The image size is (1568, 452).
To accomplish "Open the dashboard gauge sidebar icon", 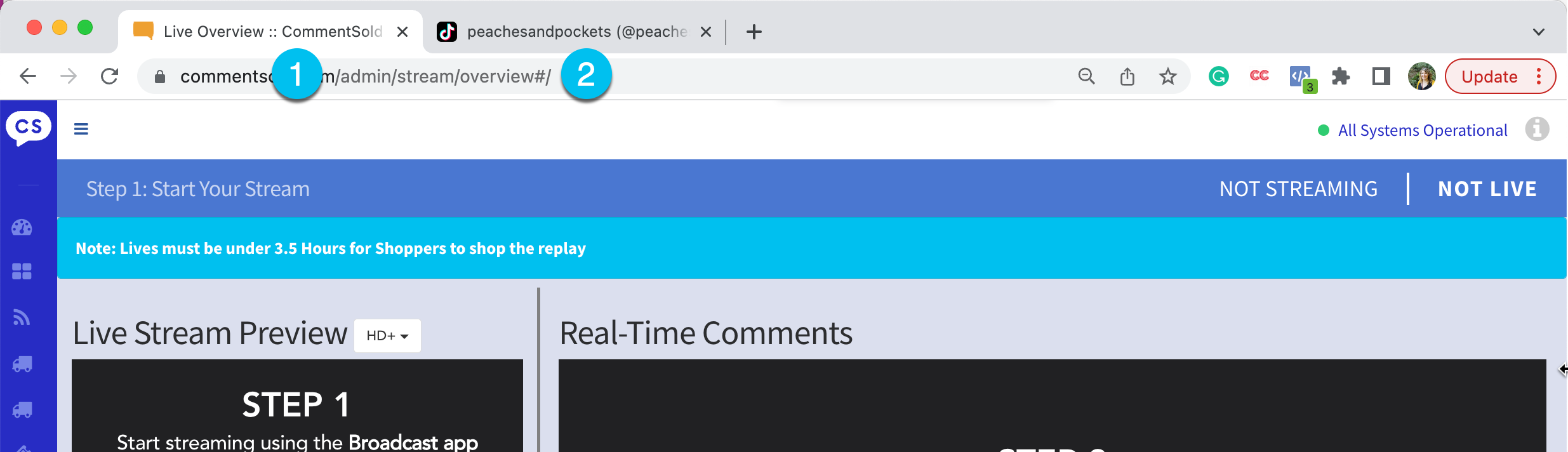I will (x=22, y=227).
